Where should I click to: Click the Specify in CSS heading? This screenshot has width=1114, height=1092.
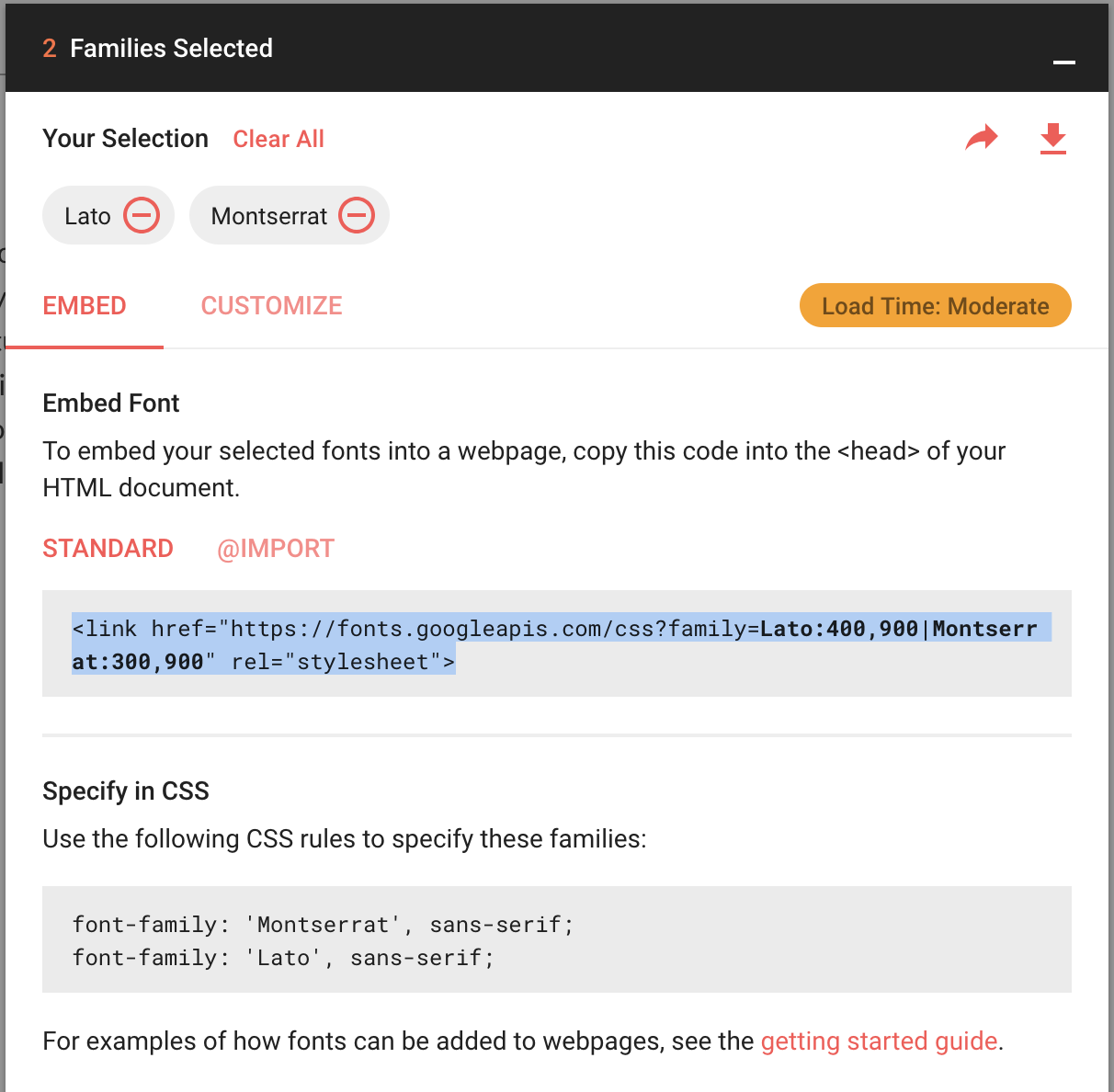tap(126, 791)
